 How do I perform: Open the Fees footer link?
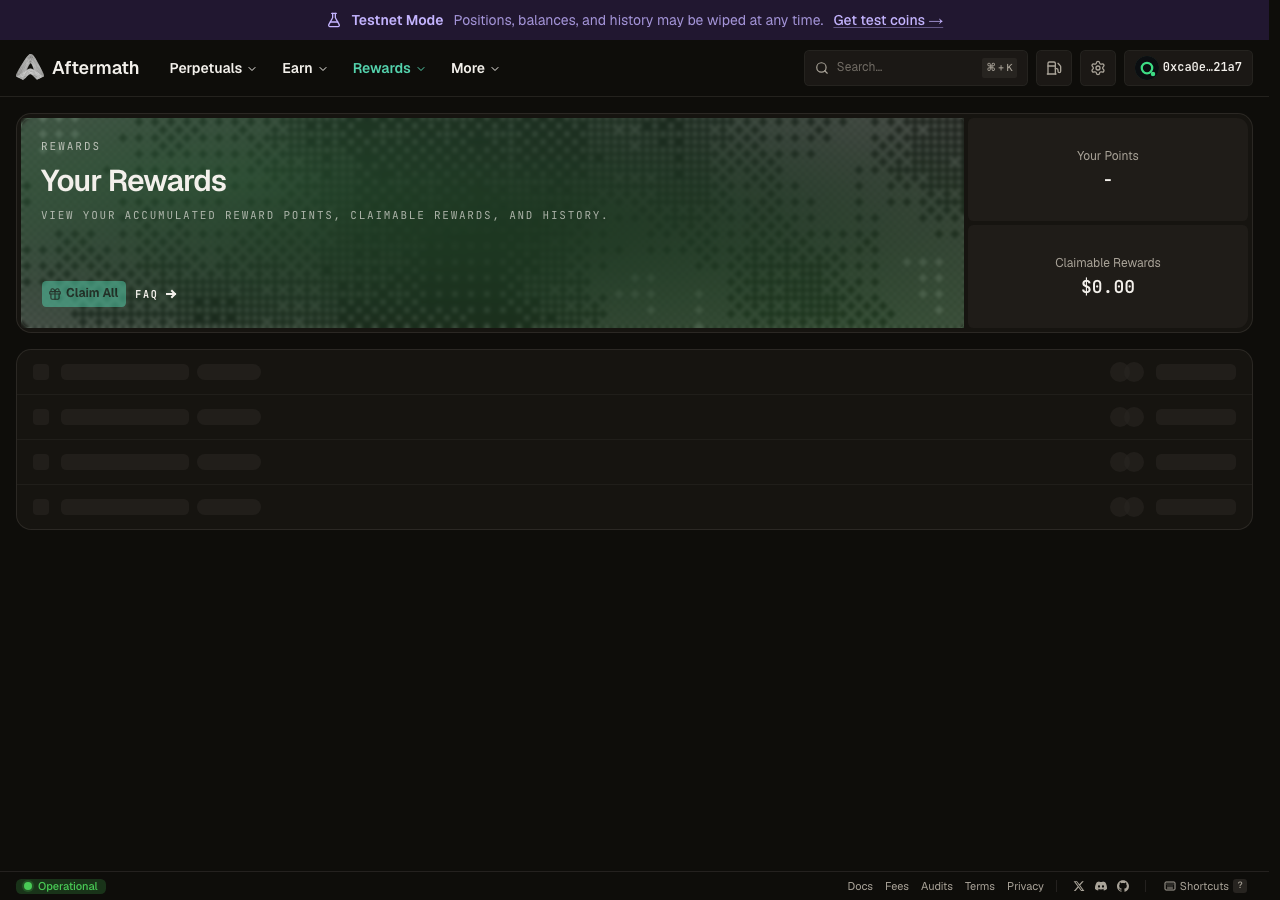897,886
